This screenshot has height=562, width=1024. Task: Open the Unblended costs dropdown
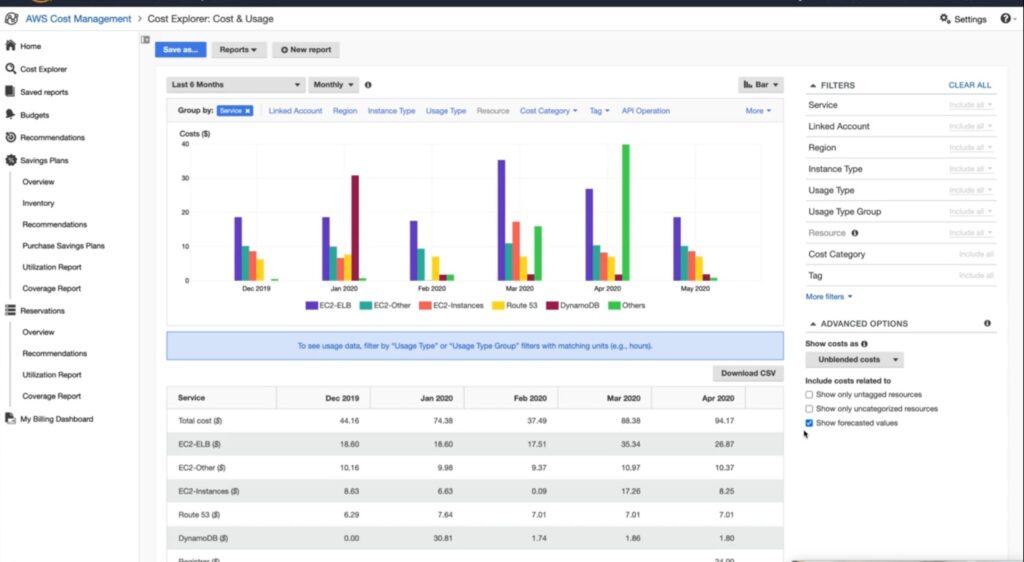(854, 360)
